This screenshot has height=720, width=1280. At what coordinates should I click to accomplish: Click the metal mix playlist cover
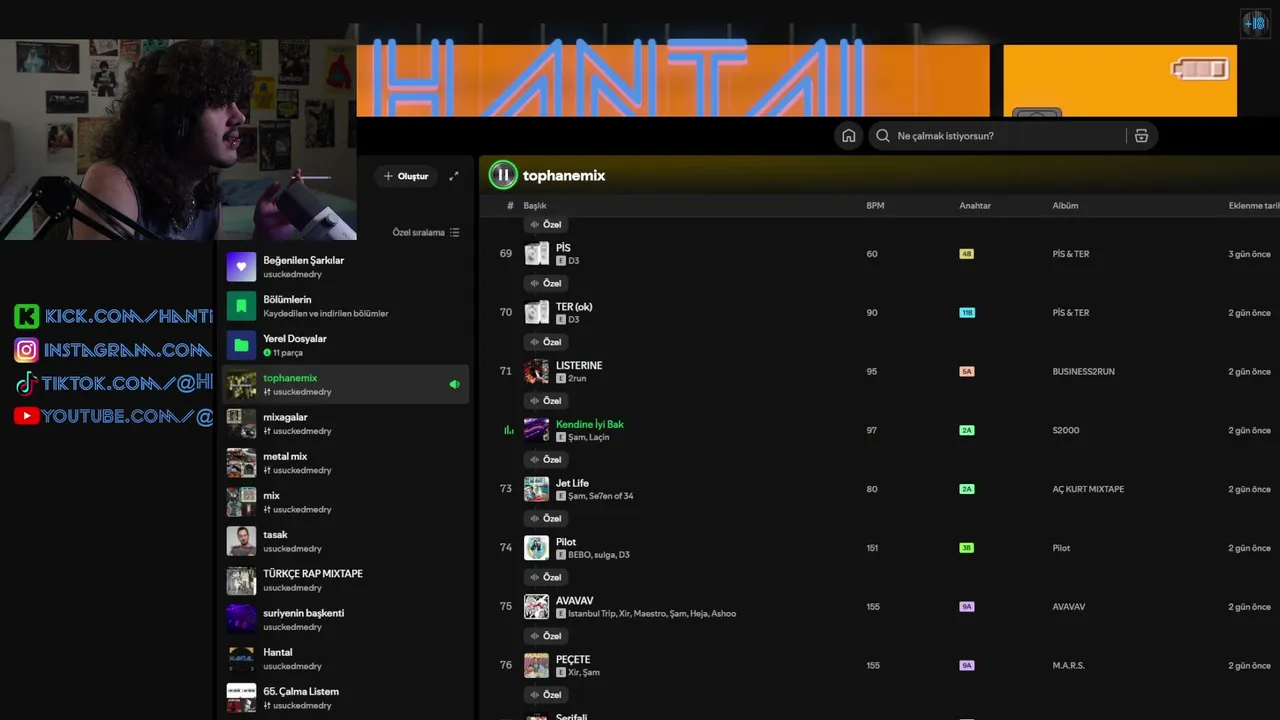point(241,463)
